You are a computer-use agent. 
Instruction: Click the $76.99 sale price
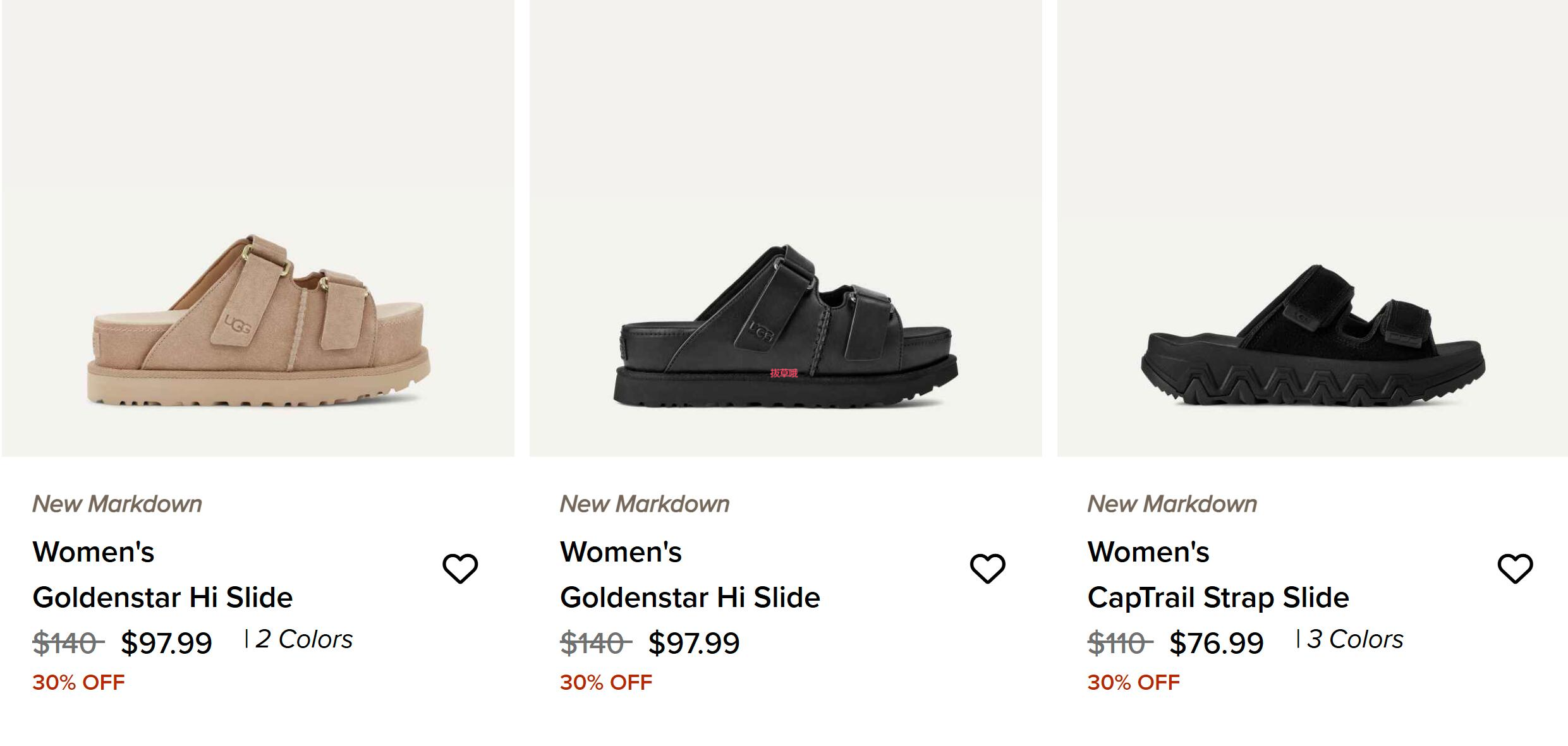coord(1217,643)
